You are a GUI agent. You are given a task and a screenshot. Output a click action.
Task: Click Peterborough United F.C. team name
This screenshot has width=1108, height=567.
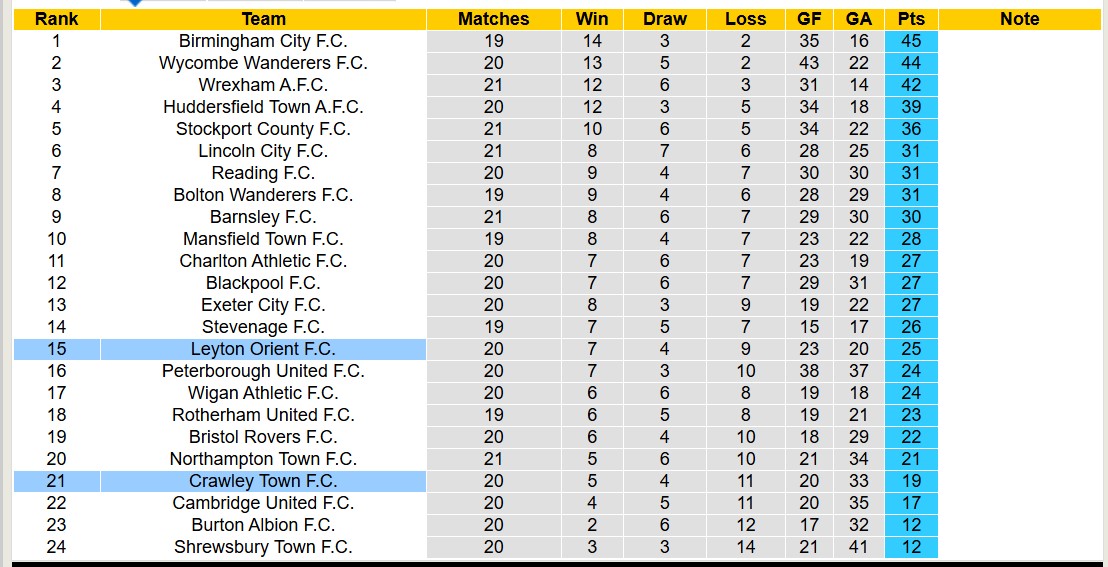[263, 371]
